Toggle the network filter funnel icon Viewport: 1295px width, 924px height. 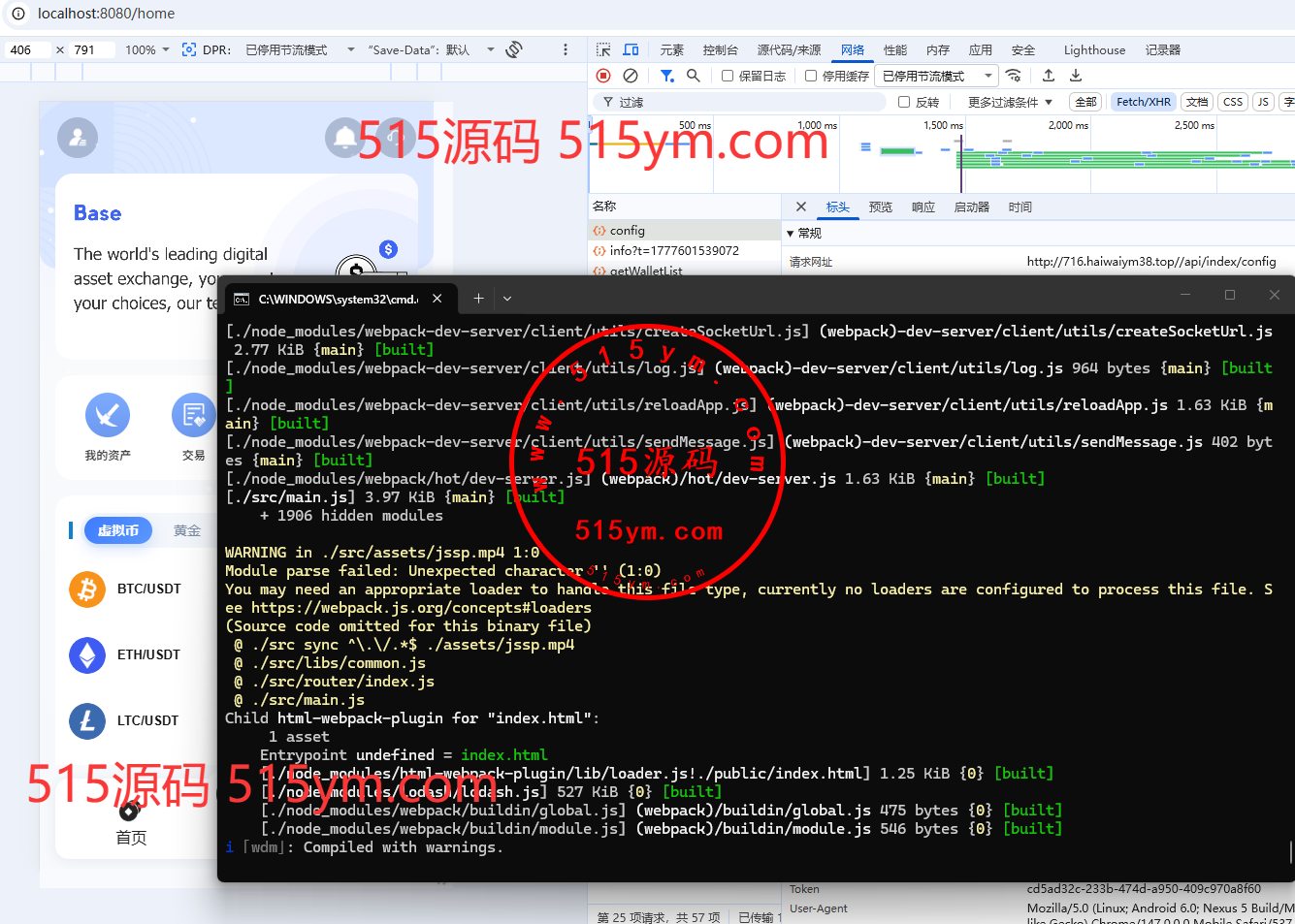(x=667, y=76)
